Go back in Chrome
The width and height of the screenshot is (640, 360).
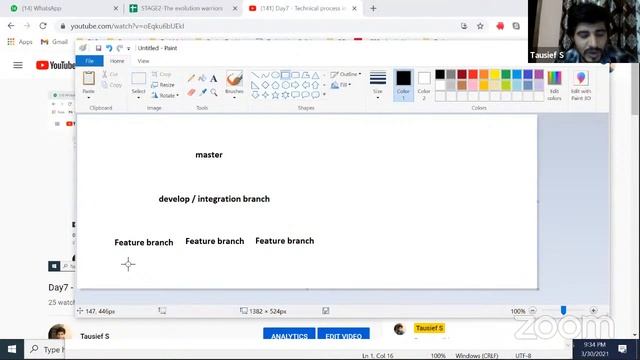point(11,26)
